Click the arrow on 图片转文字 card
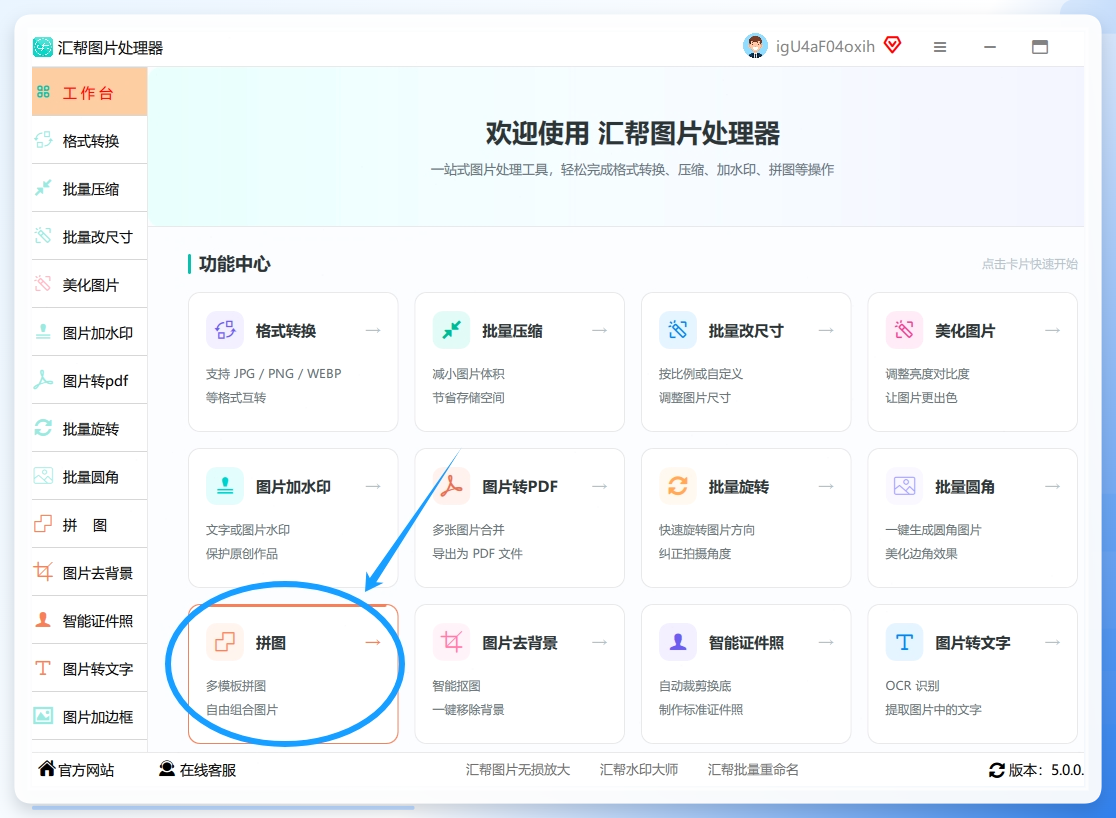This screenshot has width=1116, height=818. click(1052, 642)
